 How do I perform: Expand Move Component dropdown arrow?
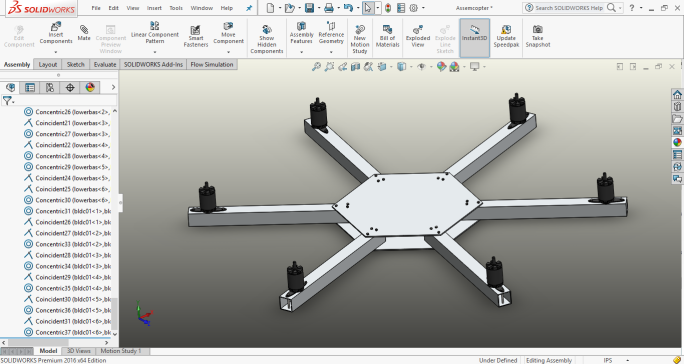[x=228, y=52]
